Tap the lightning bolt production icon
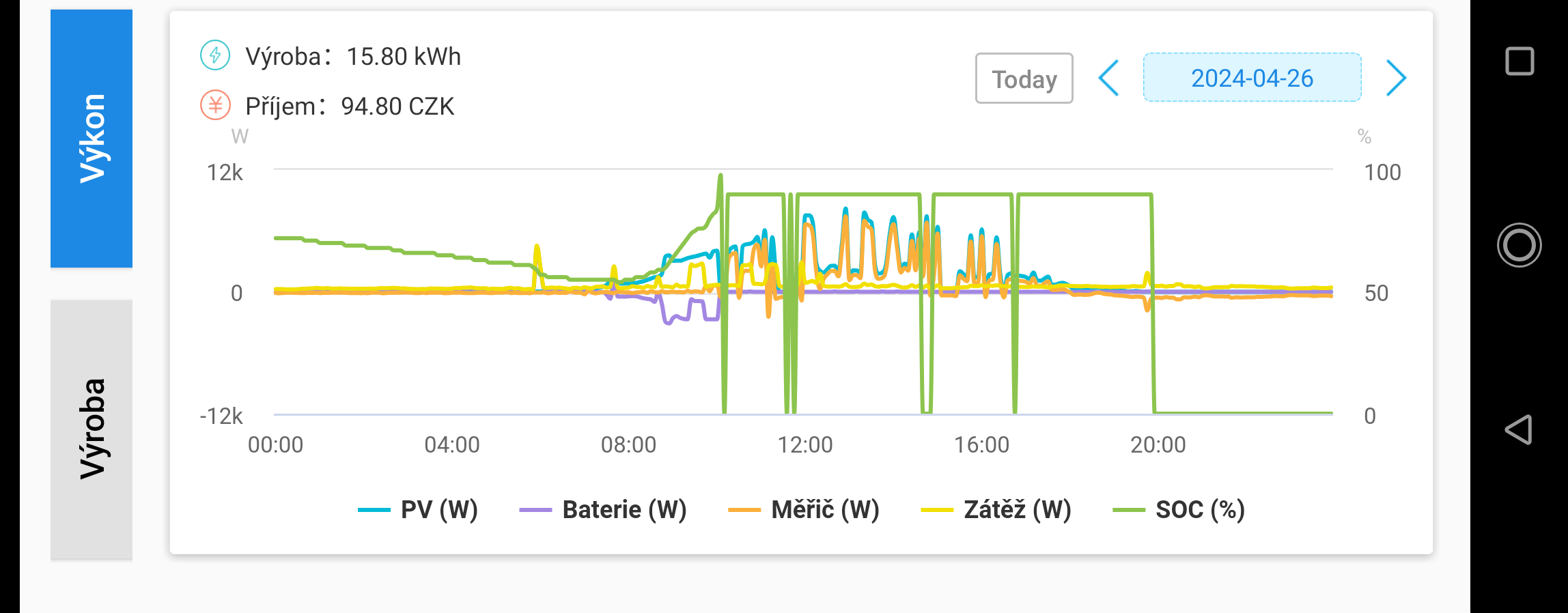This screenshot has height=613, width=1568. pyautogui.click(x=215, y=55)
